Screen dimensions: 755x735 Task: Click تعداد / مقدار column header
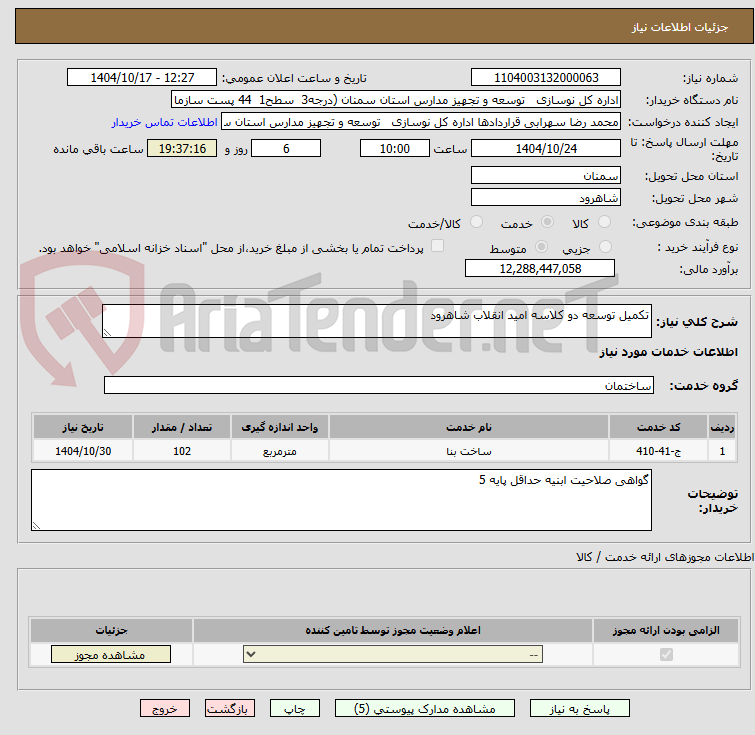point(182,427)
